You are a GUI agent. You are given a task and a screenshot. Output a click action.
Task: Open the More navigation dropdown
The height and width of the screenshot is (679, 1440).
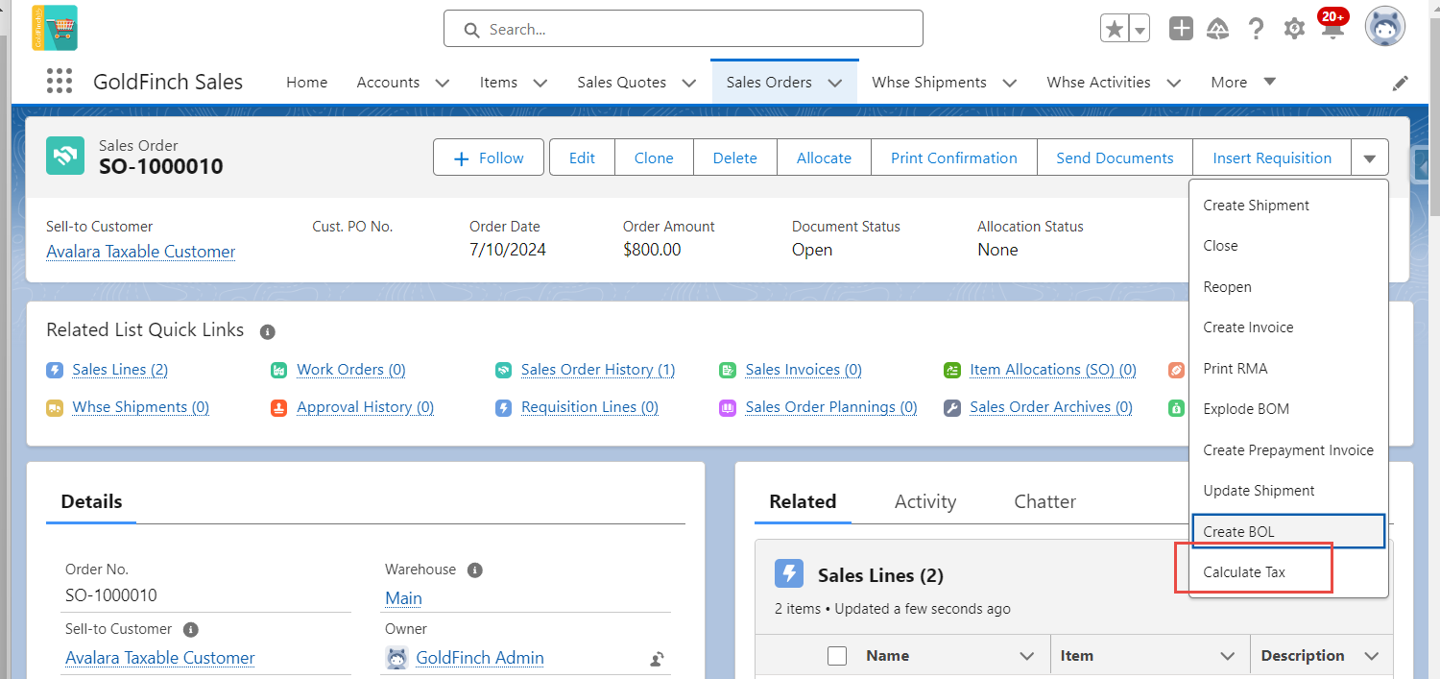tap(1243, 82)
